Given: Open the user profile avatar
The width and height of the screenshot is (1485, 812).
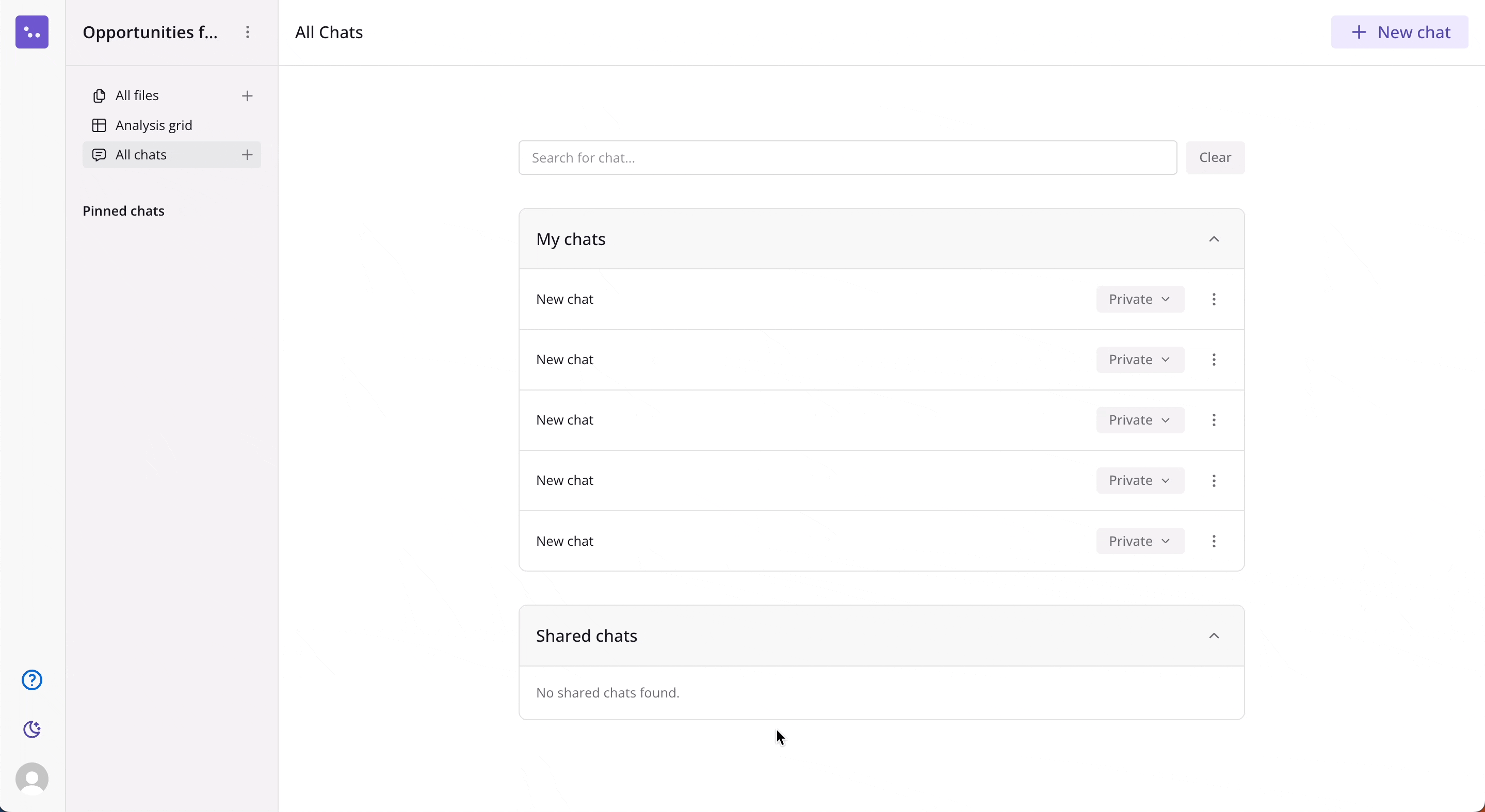Looking at the screenshot, I should [x=31, y=778].
